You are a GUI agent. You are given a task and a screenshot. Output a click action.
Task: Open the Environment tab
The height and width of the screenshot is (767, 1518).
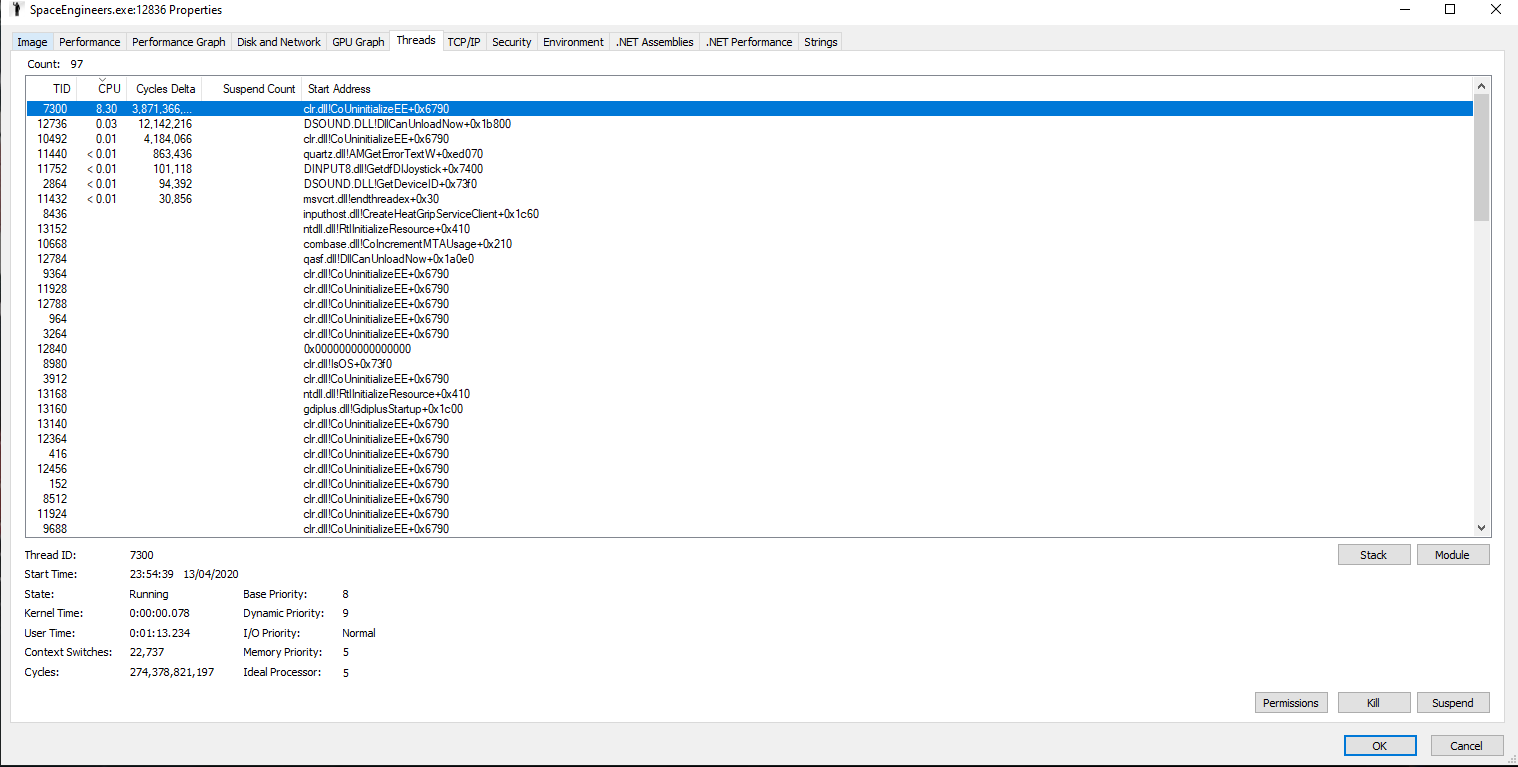click(x=573, y=42)
